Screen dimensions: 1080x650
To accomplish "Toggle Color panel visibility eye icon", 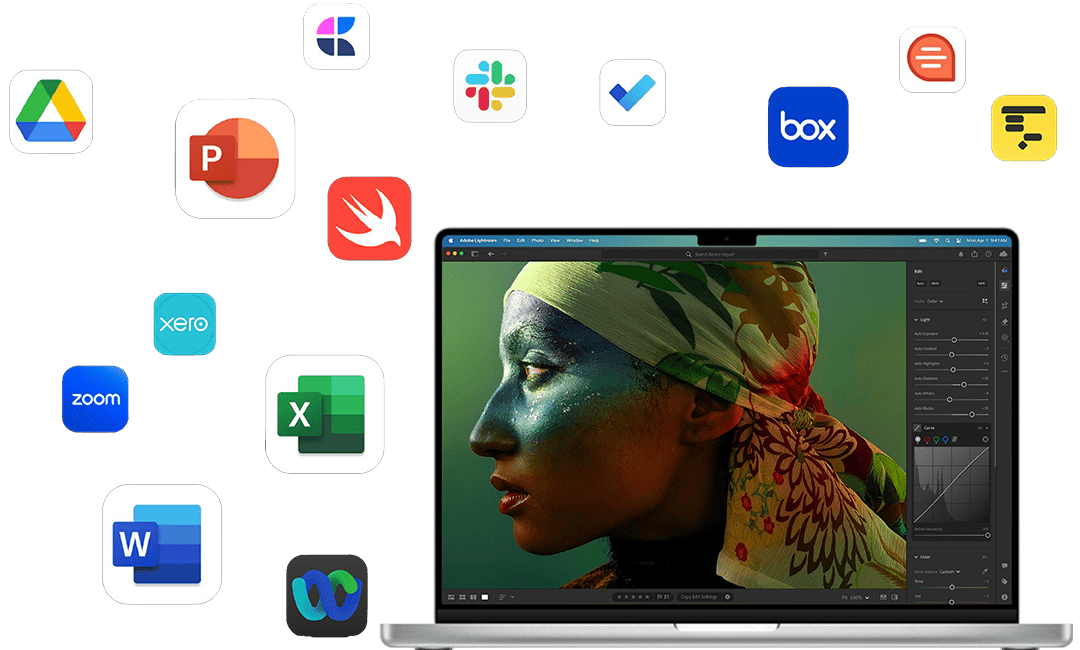I will tap(985, 557).
